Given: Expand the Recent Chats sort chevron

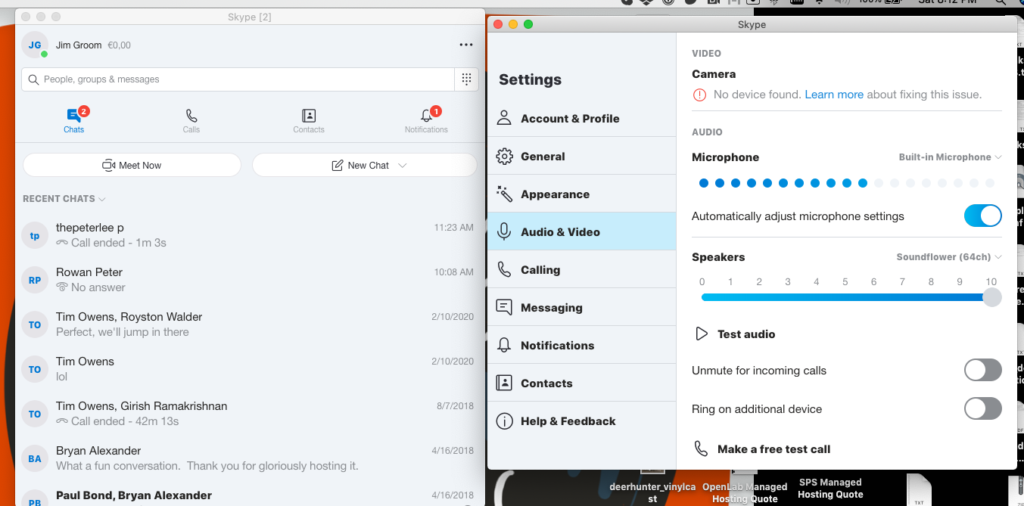Looking at the screenshot, I should coord(103,199).
